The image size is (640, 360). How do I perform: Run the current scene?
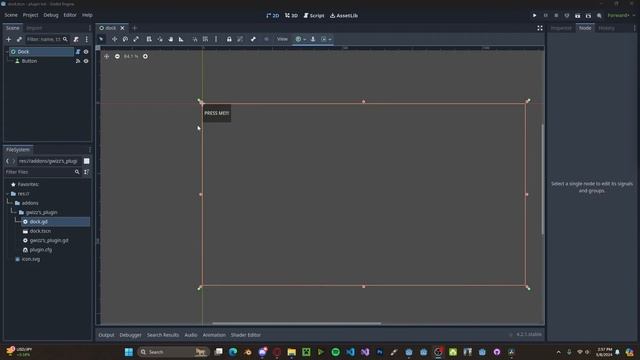tap(578, 16)
